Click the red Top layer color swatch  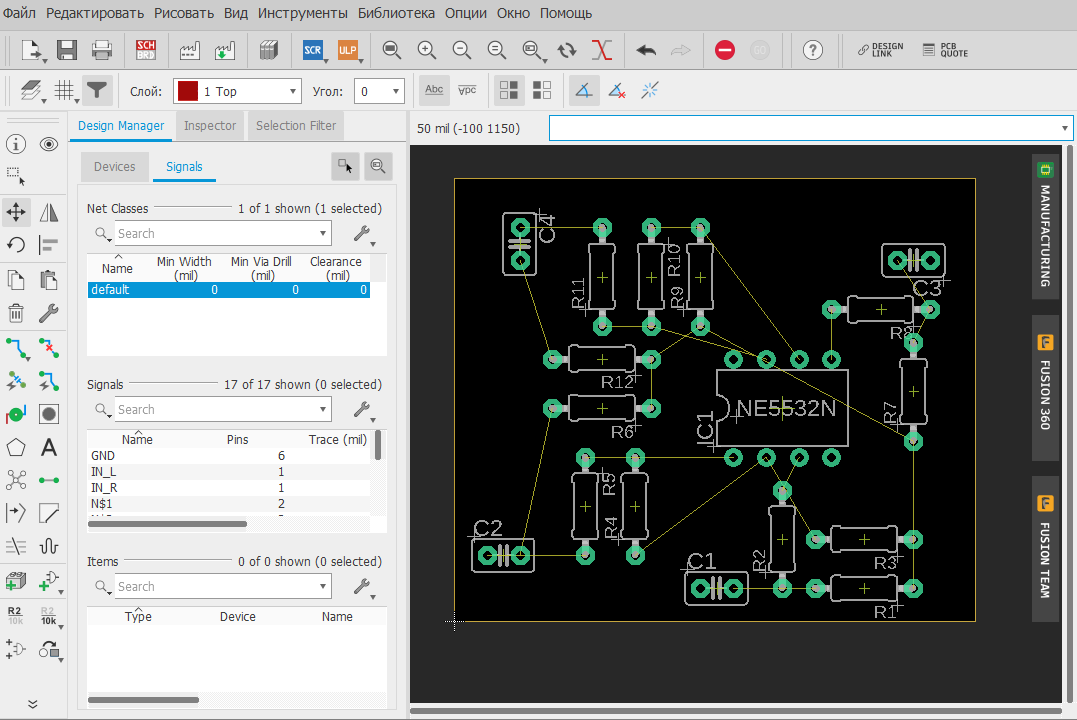click(x=188, y=91)
